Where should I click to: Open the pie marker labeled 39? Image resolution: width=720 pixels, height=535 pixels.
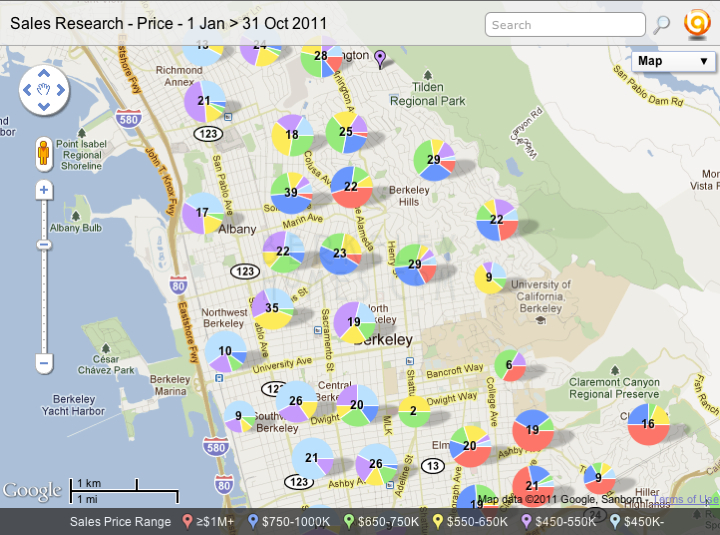point(291,193)
